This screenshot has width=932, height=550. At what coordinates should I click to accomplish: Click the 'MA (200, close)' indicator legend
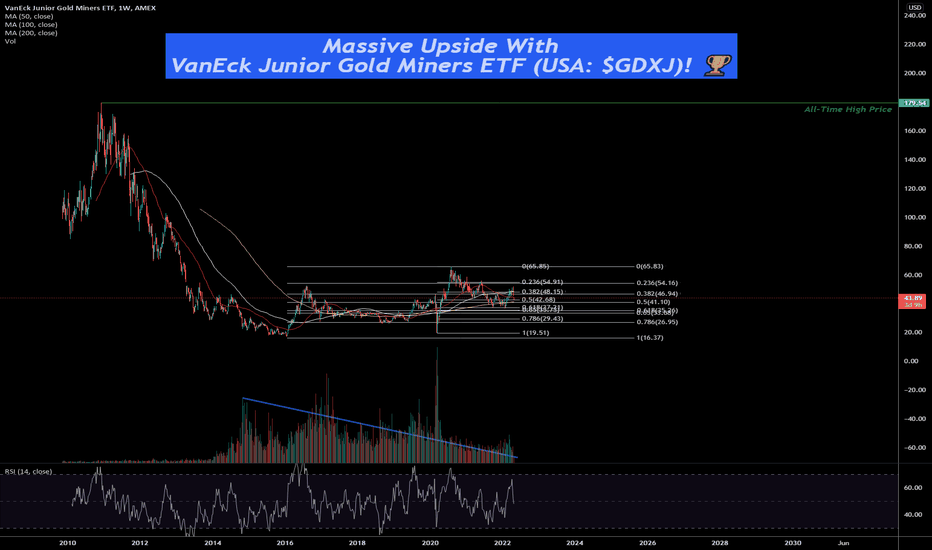pyautogui.click(x=31, y=33)
